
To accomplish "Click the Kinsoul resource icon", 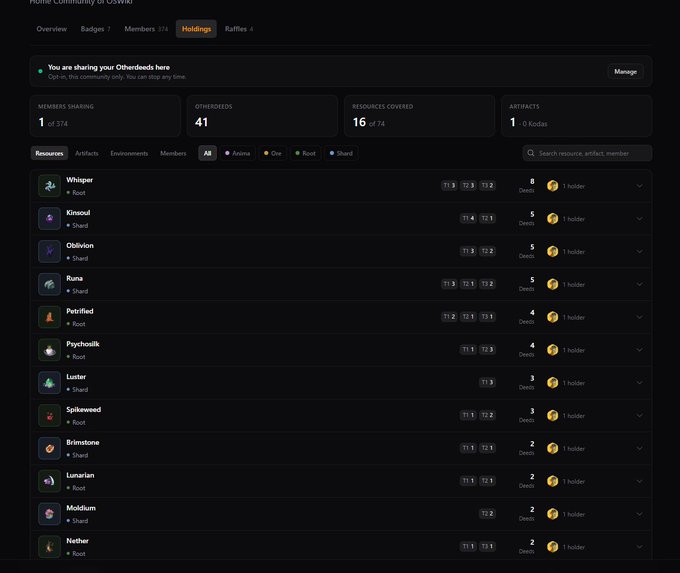I will coord(49,219).
